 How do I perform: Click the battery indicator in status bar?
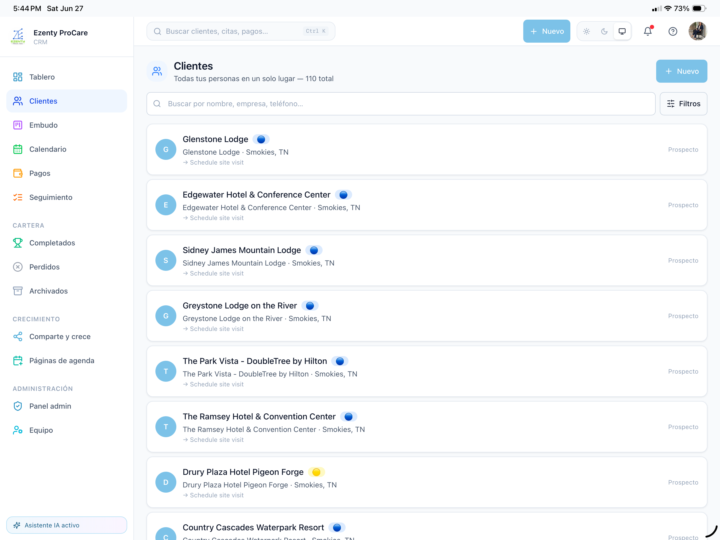tap(699, 8)
